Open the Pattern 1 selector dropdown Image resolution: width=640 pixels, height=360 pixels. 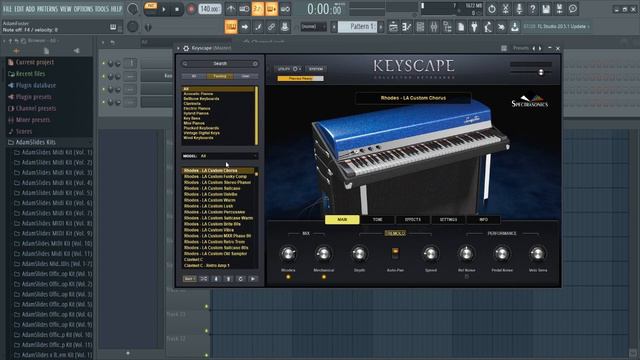click(x=357, y=27)
